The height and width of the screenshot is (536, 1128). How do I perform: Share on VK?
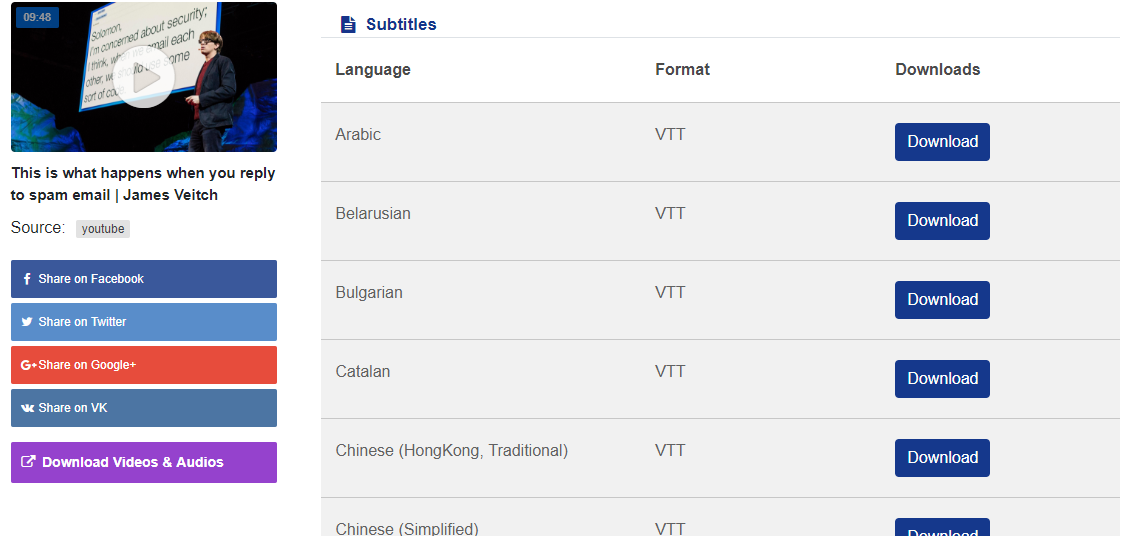(143, 408)
